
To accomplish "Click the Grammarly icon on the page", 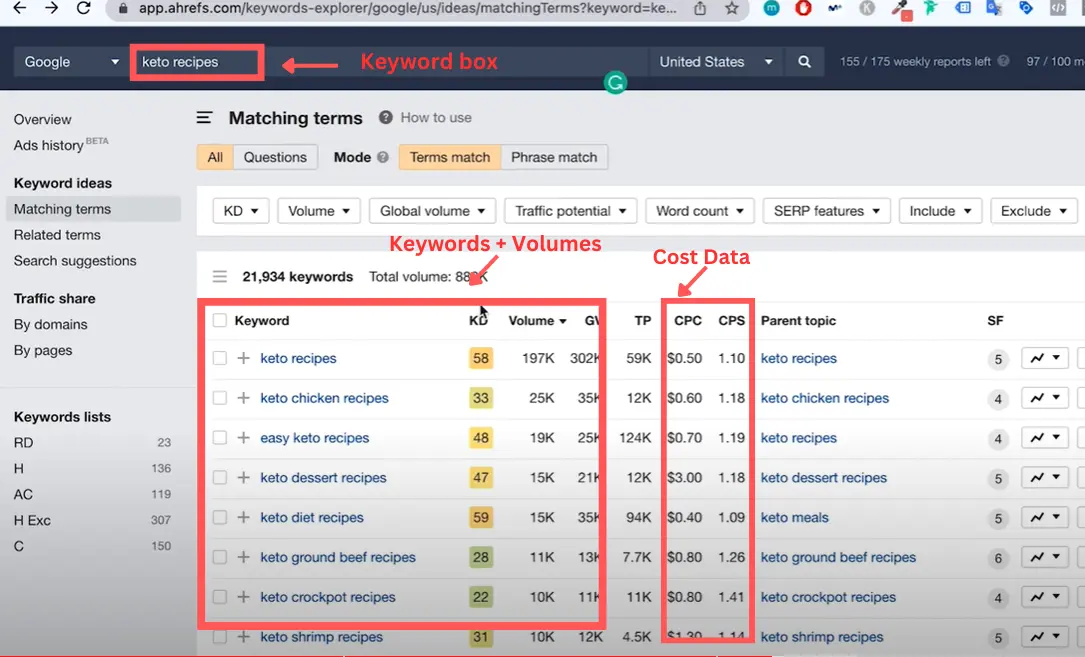I will pyautogui.click(x=615, y=83).
